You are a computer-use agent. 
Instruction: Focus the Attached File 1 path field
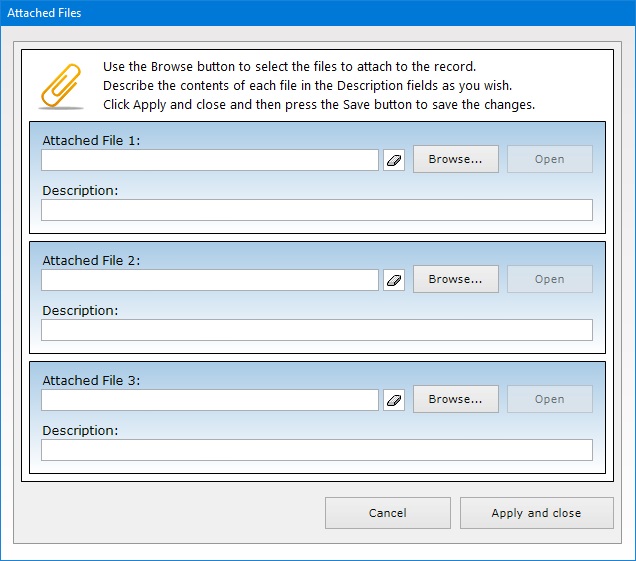pyautogui.click(x=210, y=160)
